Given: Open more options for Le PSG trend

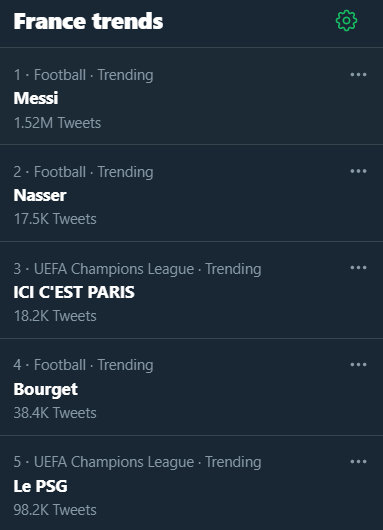Looking at the screenshot, I should pyautogui.click(x=358, y=461).
